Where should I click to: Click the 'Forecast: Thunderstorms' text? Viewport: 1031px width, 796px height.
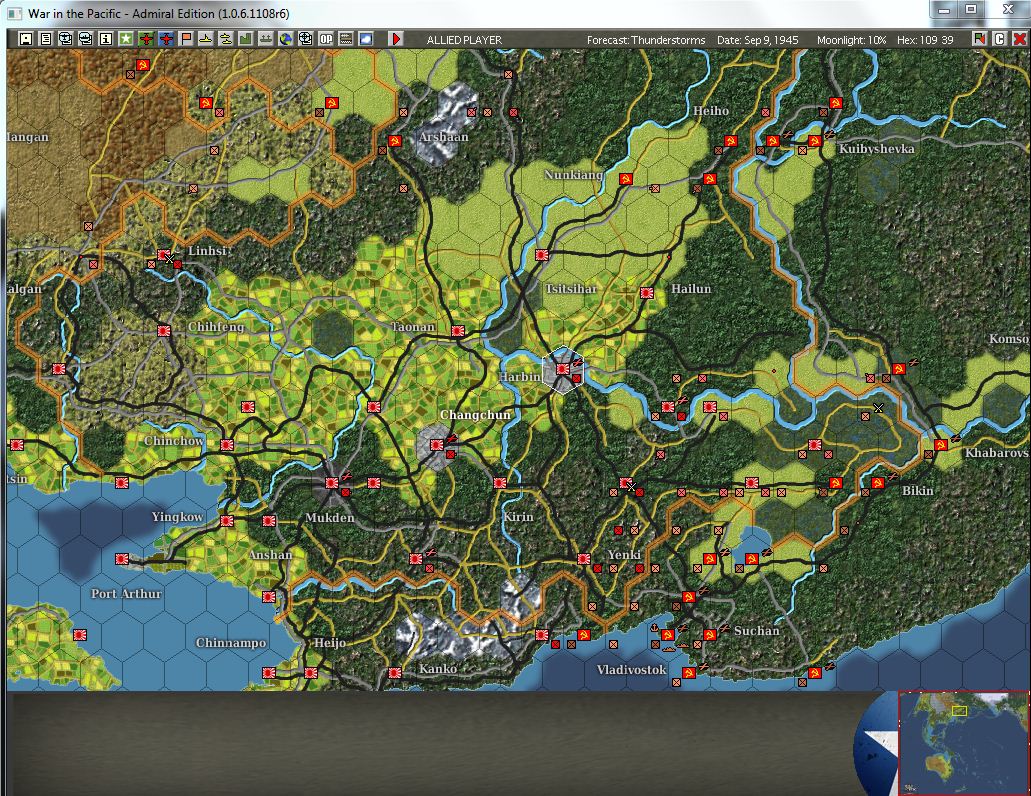pyautogui.click(x=646, y=40)
